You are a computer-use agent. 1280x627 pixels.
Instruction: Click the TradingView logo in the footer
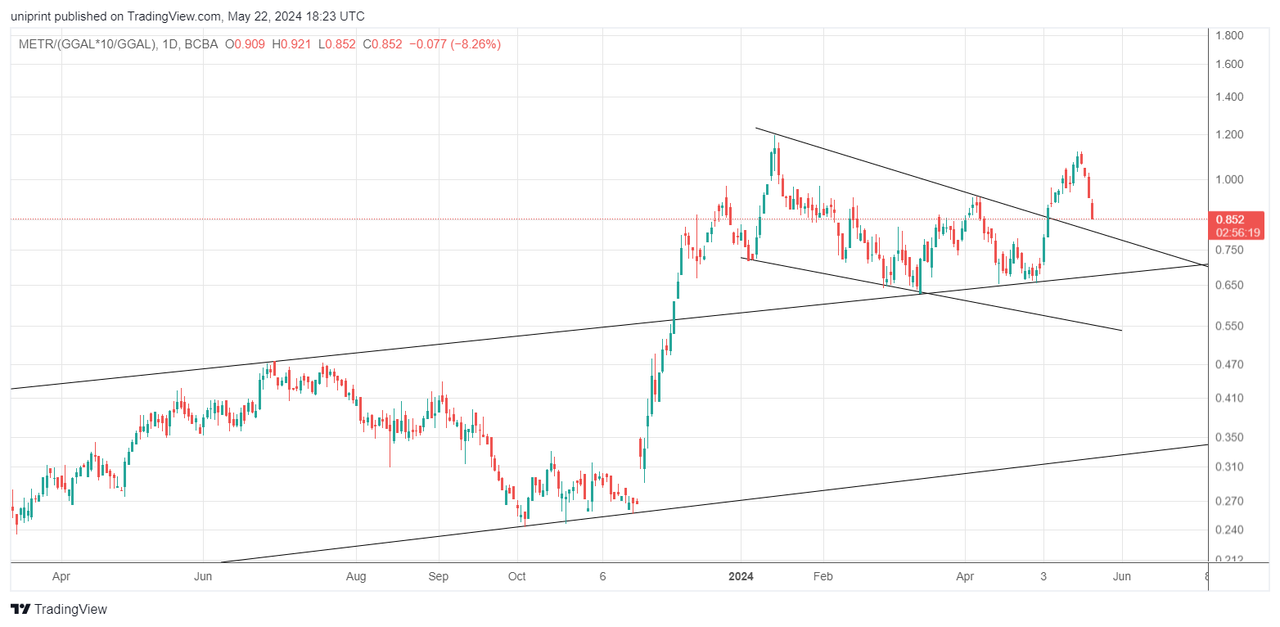click(58, 609)
